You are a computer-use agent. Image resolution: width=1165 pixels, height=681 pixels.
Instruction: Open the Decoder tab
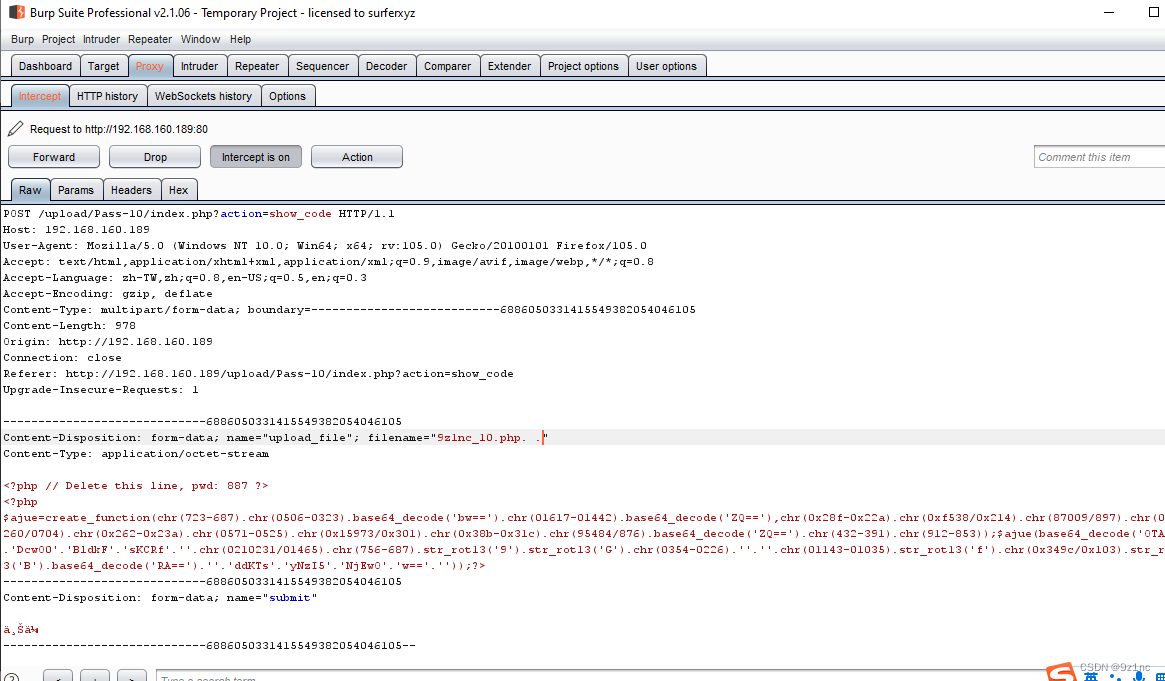386,66
